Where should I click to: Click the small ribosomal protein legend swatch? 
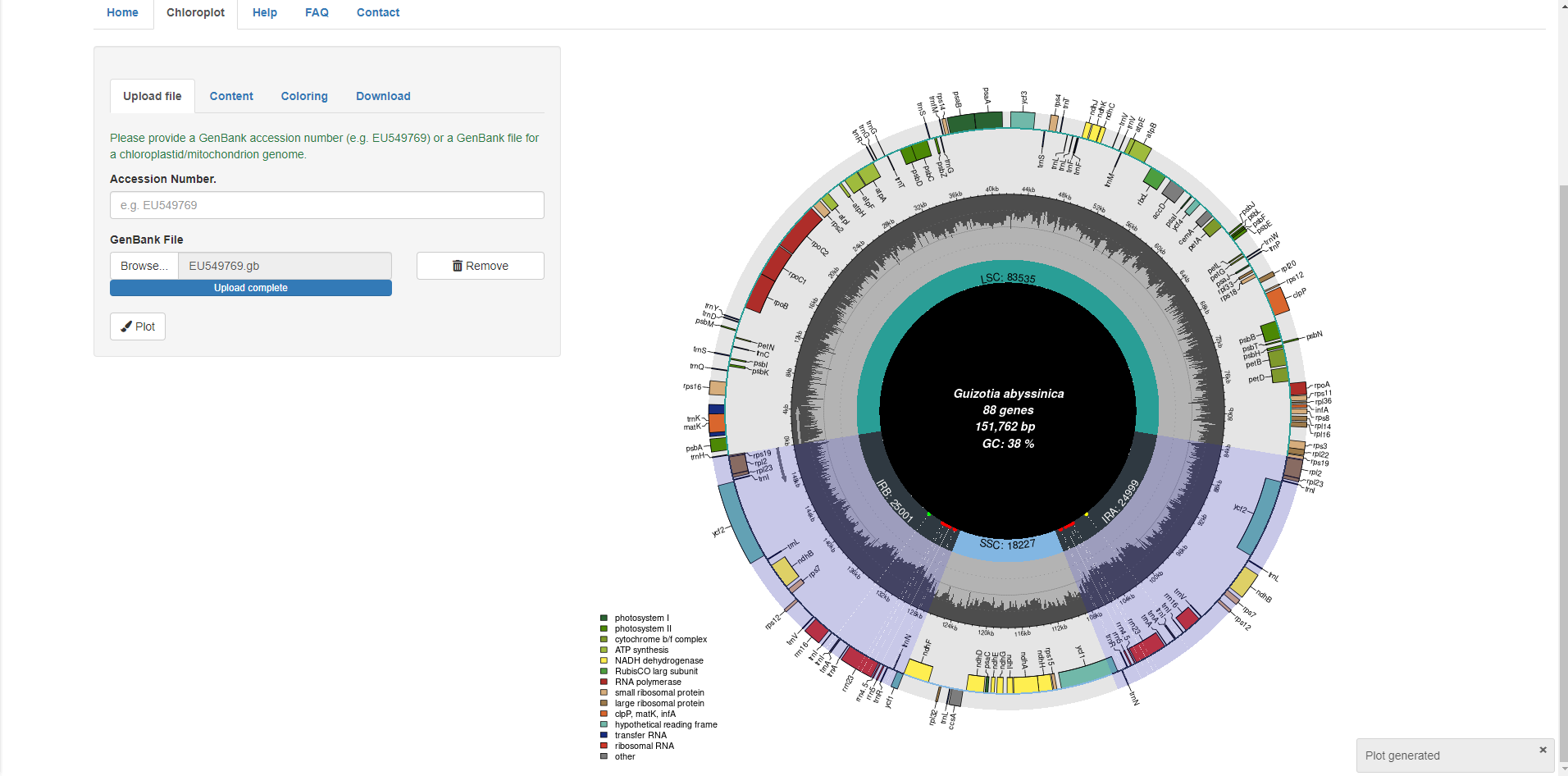pos(604,692)
